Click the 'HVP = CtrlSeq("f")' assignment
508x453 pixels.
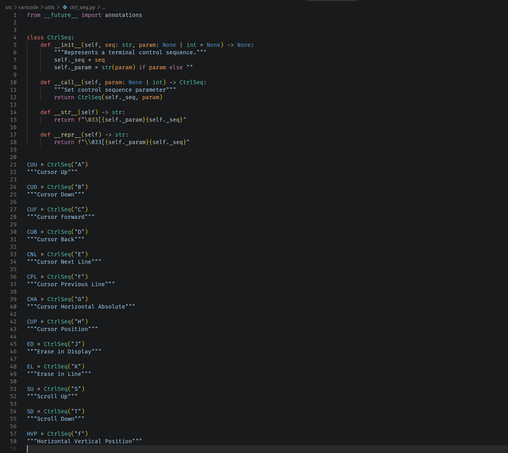tap(57, 434)
